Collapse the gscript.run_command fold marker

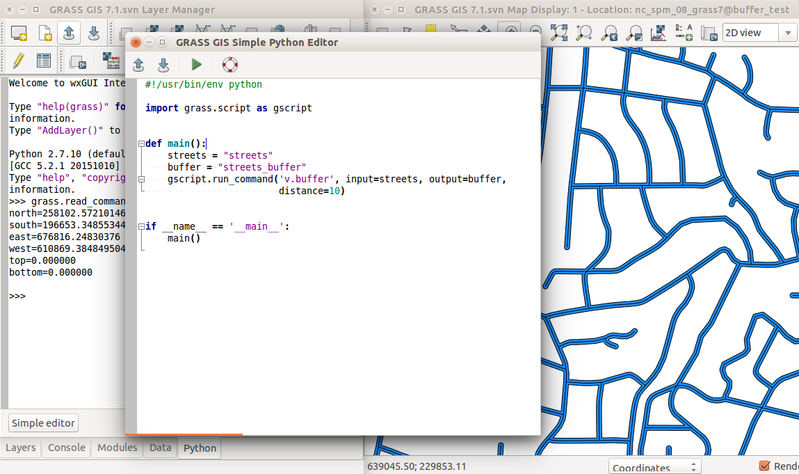click(141, 179)
